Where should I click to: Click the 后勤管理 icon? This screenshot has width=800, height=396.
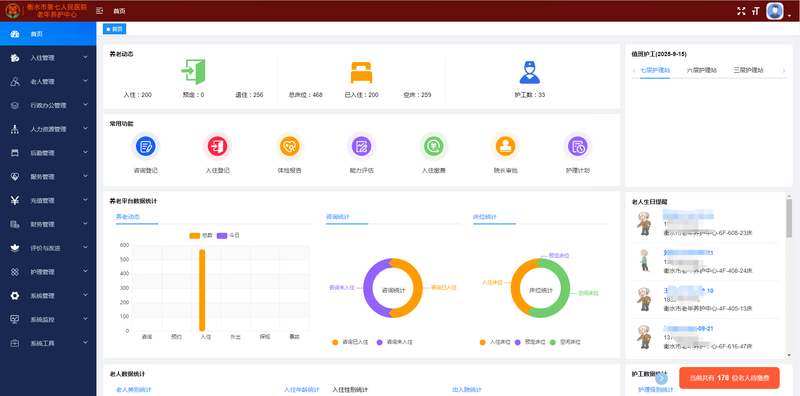click(15, 153)
